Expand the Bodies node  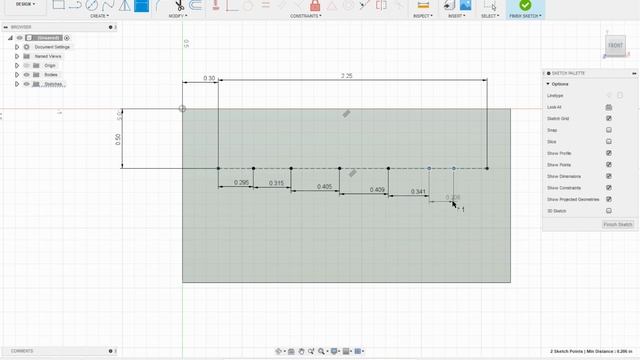(x=17, y=75)
